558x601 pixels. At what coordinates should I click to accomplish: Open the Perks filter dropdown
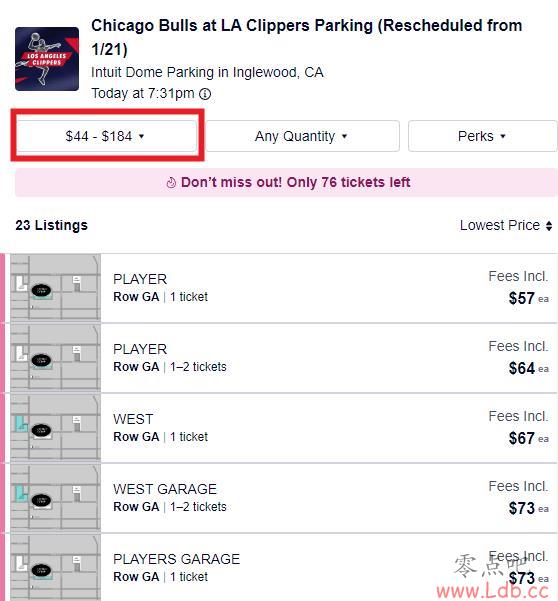coord(483,136)
